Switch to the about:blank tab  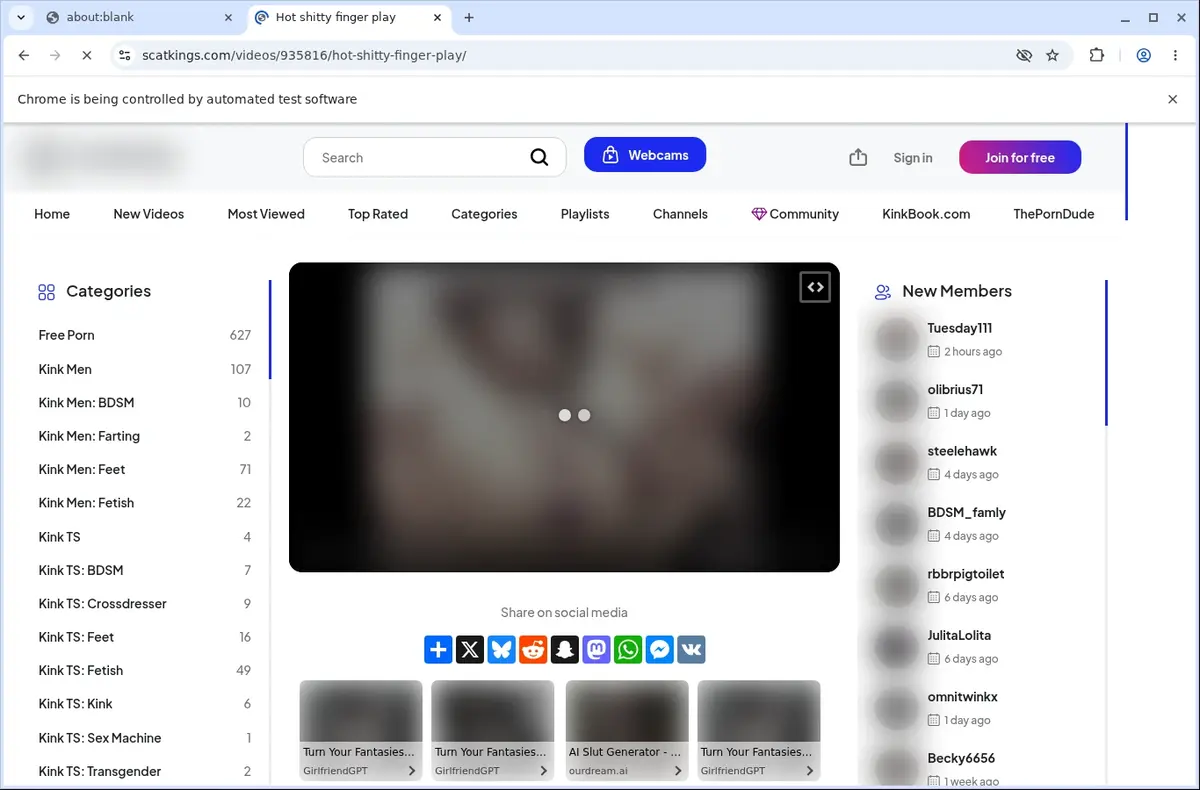coord(137,17)
